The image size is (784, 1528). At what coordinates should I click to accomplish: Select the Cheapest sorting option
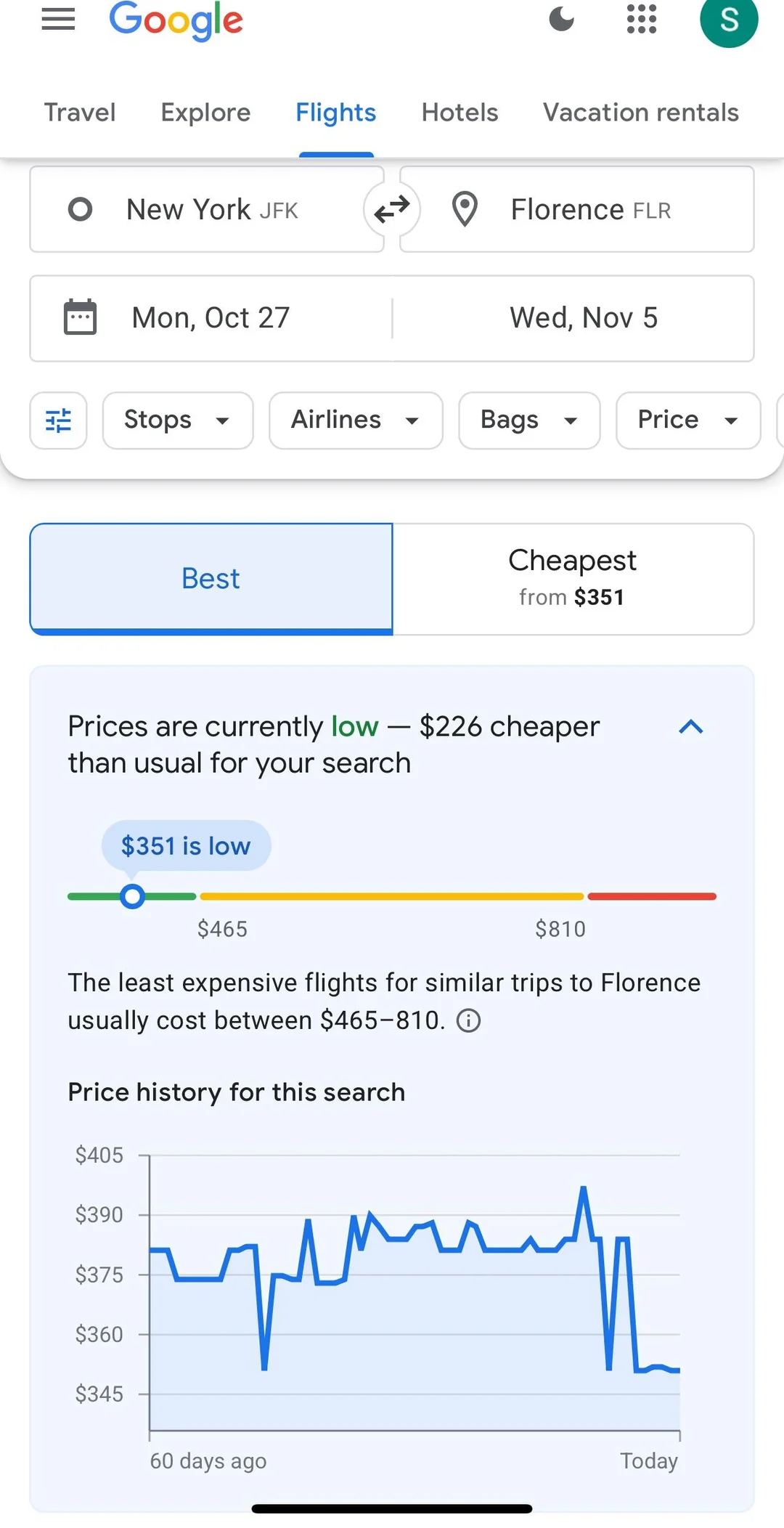click(573, 579)
